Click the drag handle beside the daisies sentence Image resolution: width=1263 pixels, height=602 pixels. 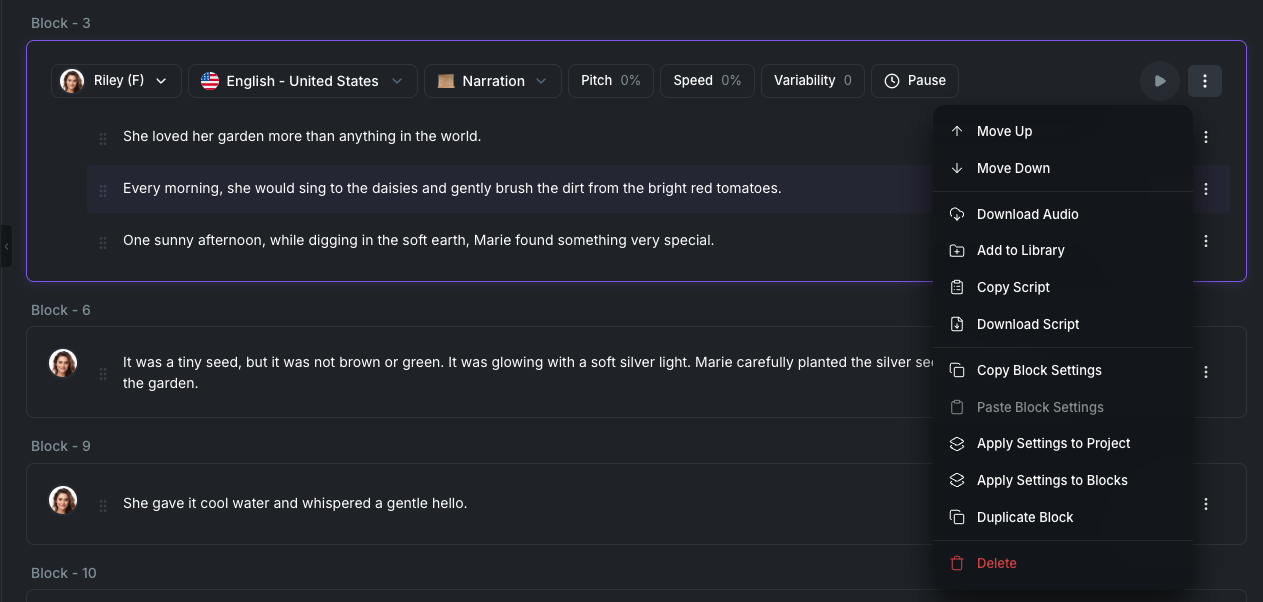[103, 189]
